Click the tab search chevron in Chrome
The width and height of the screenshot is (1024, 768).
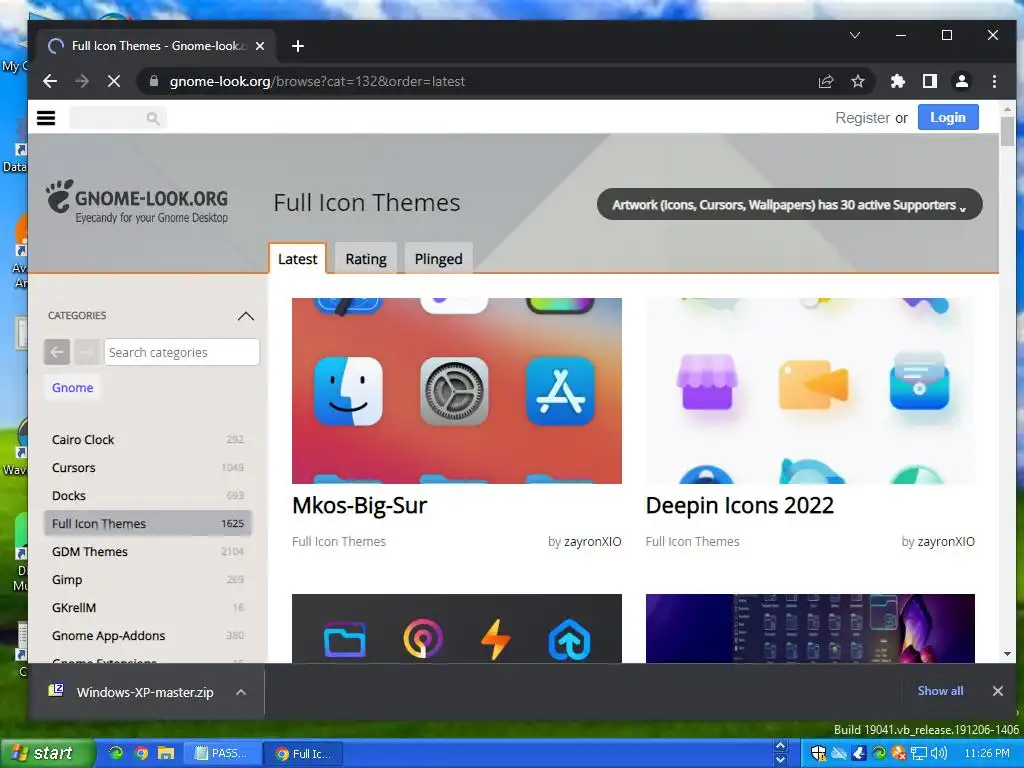(x=854, y=35)
